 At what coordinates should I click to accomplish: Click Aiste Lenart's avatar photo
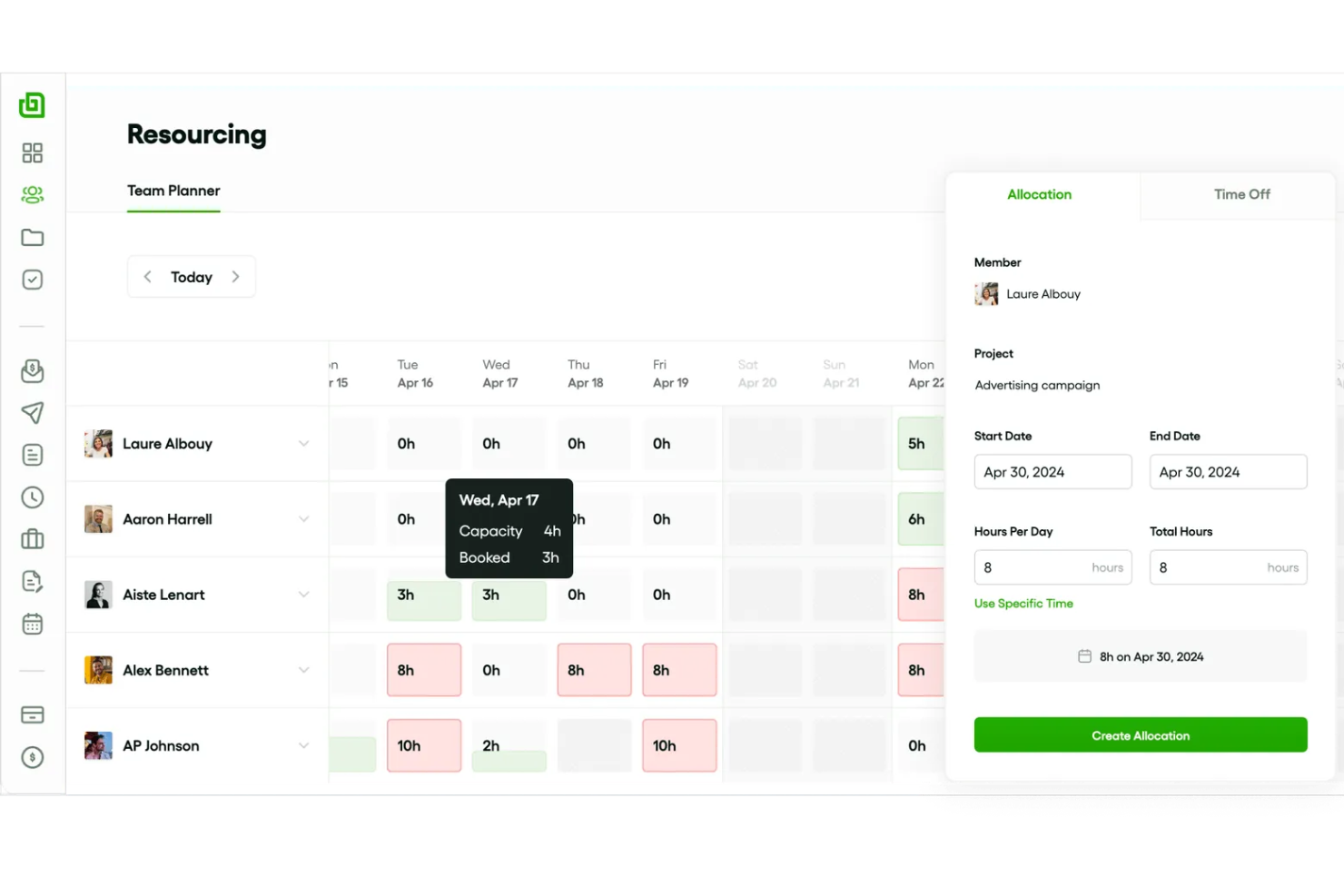[x=98, y=595]
